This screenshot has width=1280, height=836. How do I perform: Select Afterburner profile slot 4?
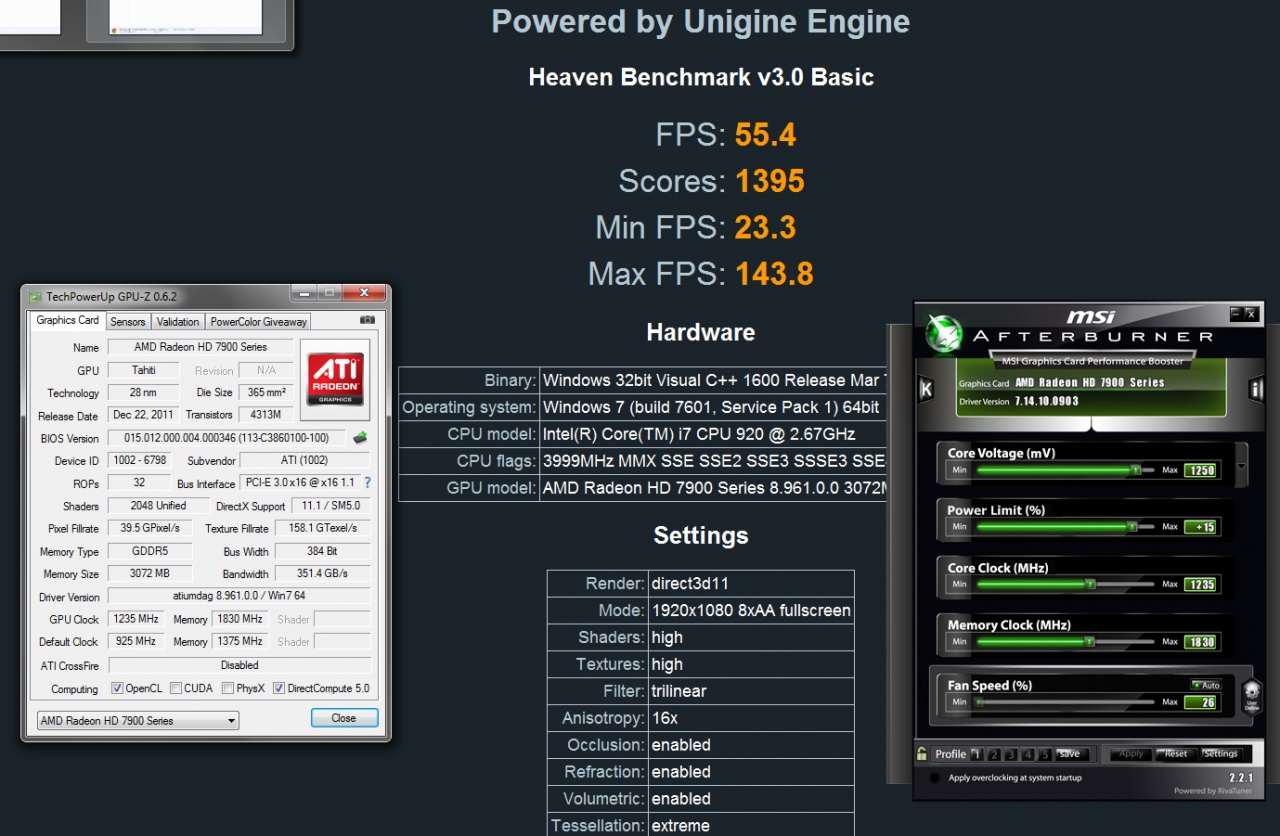[1028, 754]
